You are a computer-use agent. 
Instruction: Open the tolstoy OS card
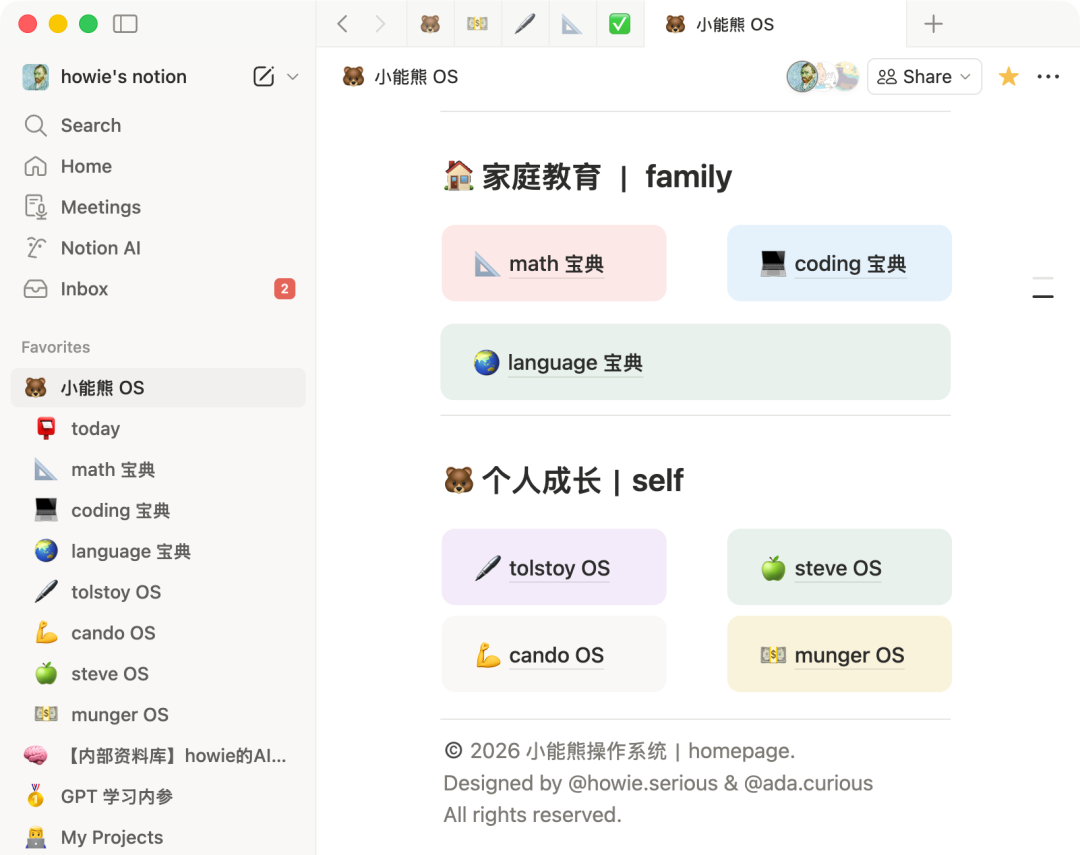tap(554, 567)
